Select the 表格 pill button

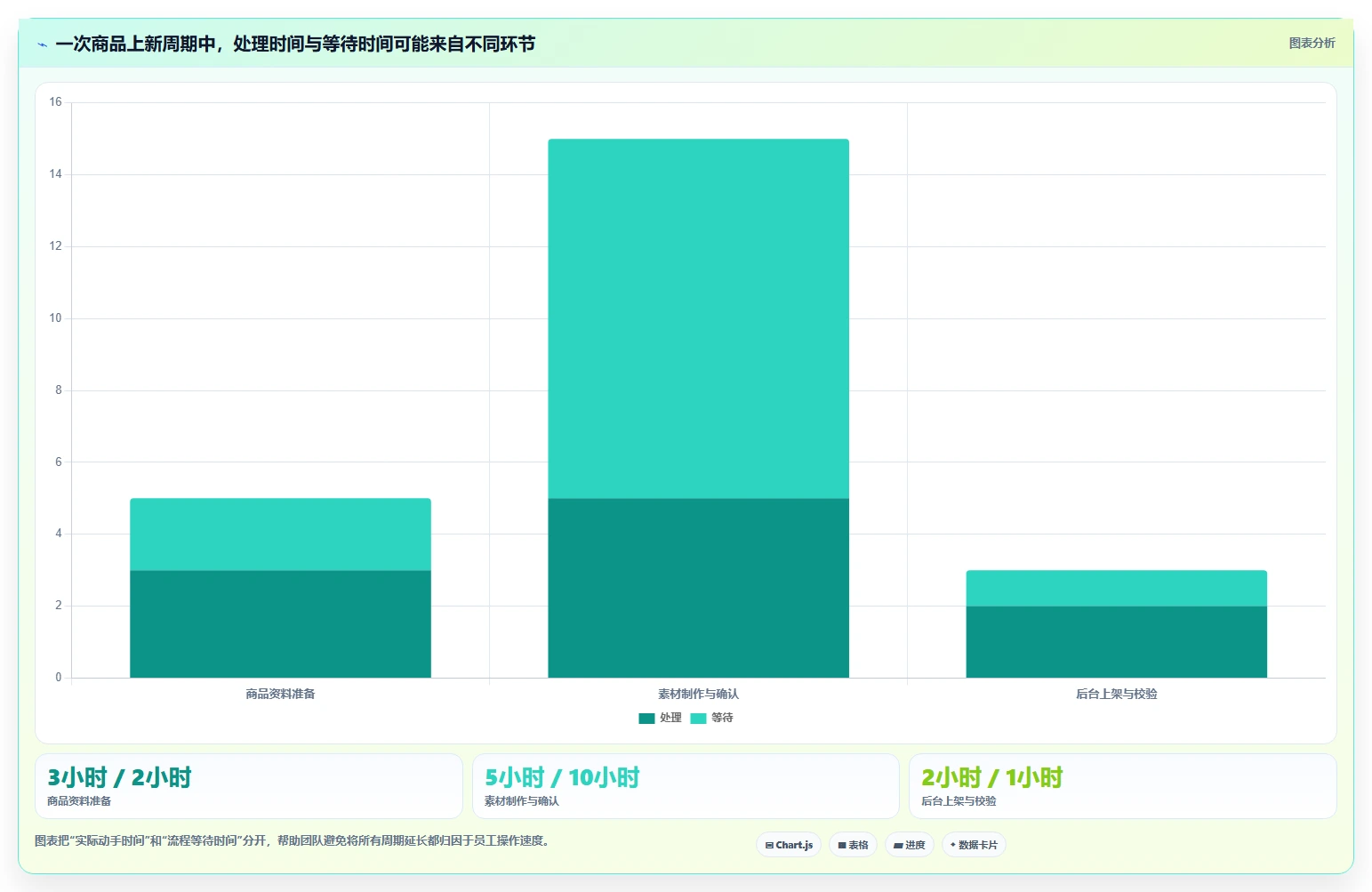coord(853,845)
